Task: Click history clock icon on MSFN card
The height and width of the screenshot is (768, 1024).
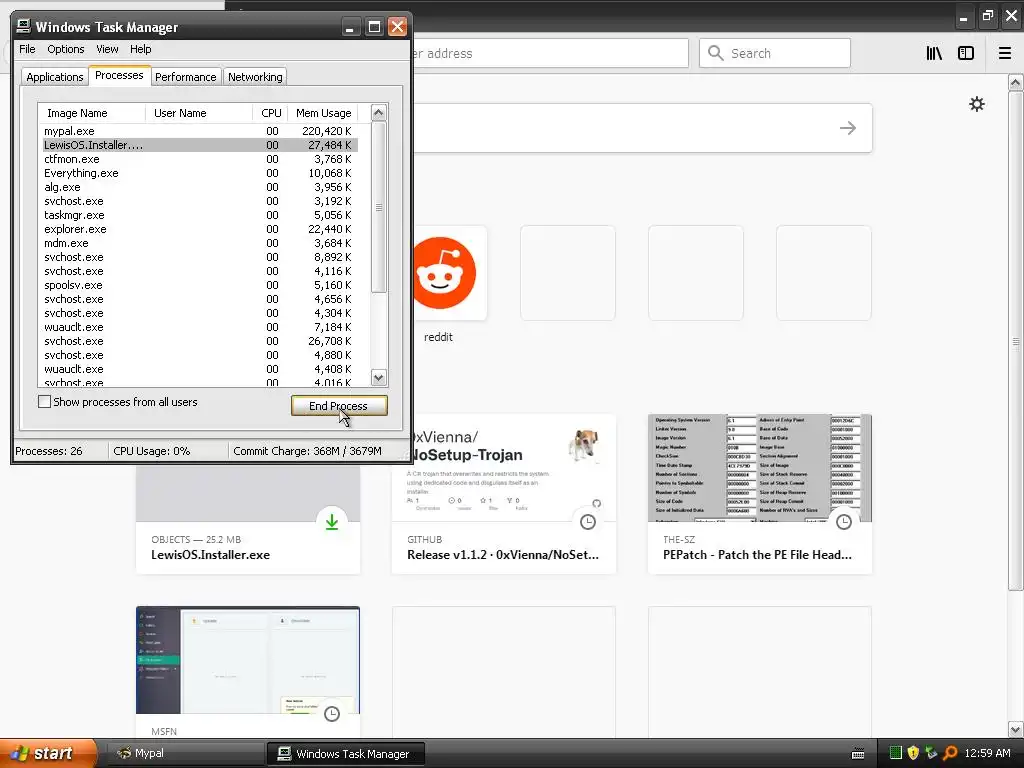Action: 332,714
